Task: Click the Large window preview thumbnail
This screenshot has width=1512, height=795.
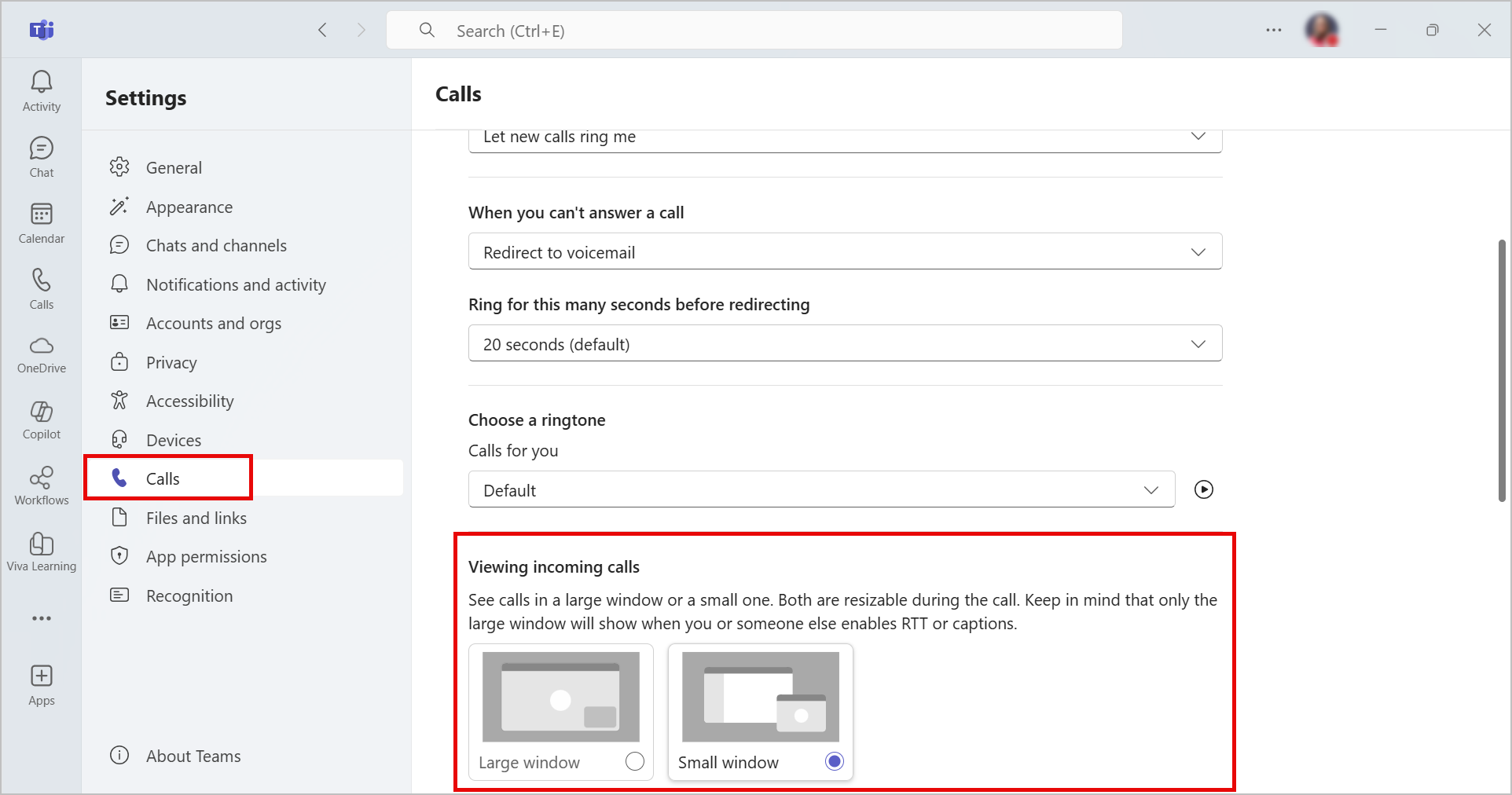Action: tap(561, 697)
